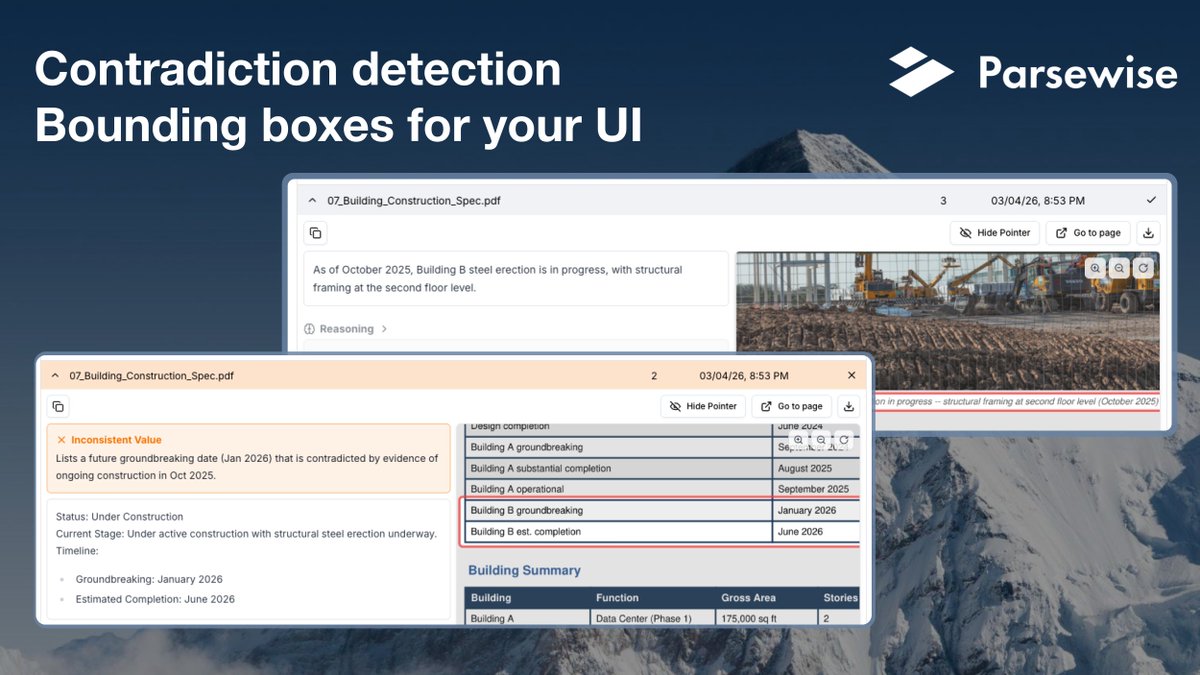
Task: Reset view icon on the timeline table preview
Action: [x=844, y=440]
